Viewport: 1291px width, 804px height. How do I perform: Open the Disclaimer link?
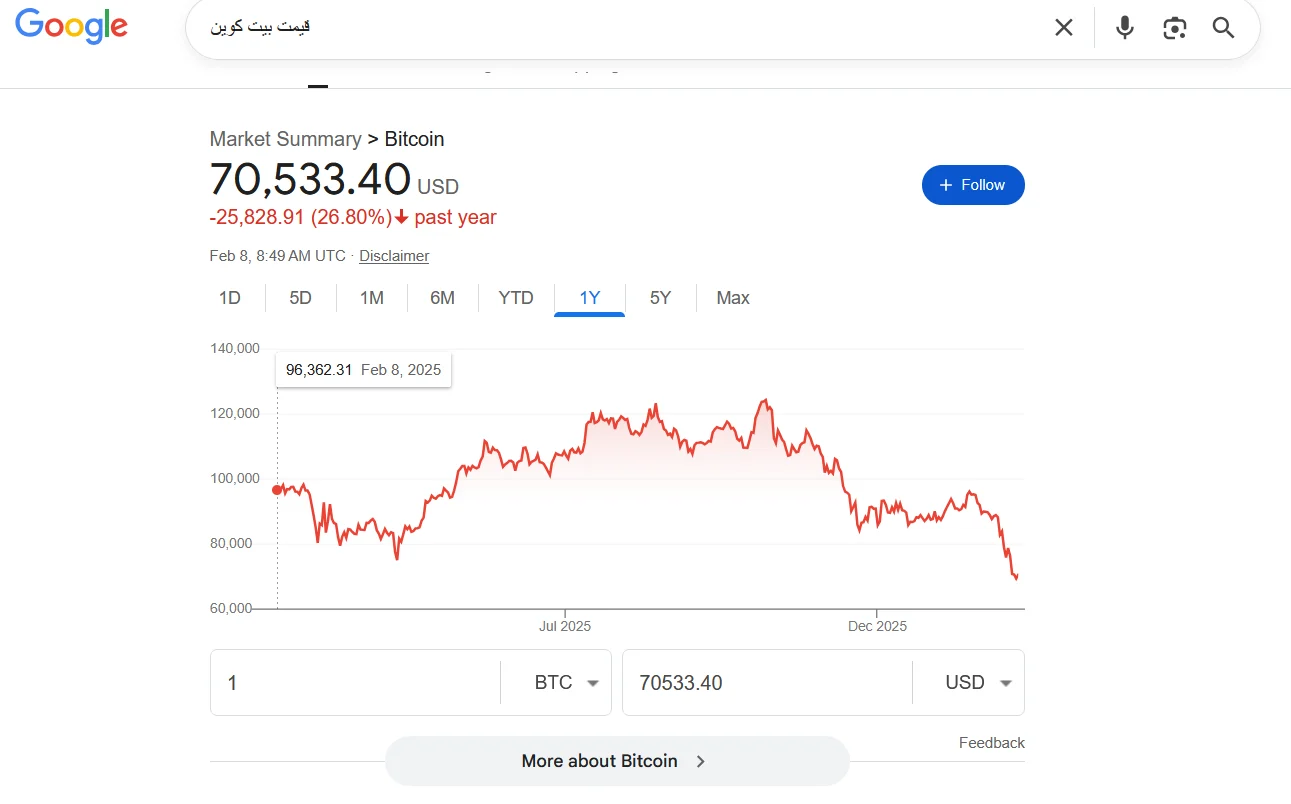coord(393,256)
